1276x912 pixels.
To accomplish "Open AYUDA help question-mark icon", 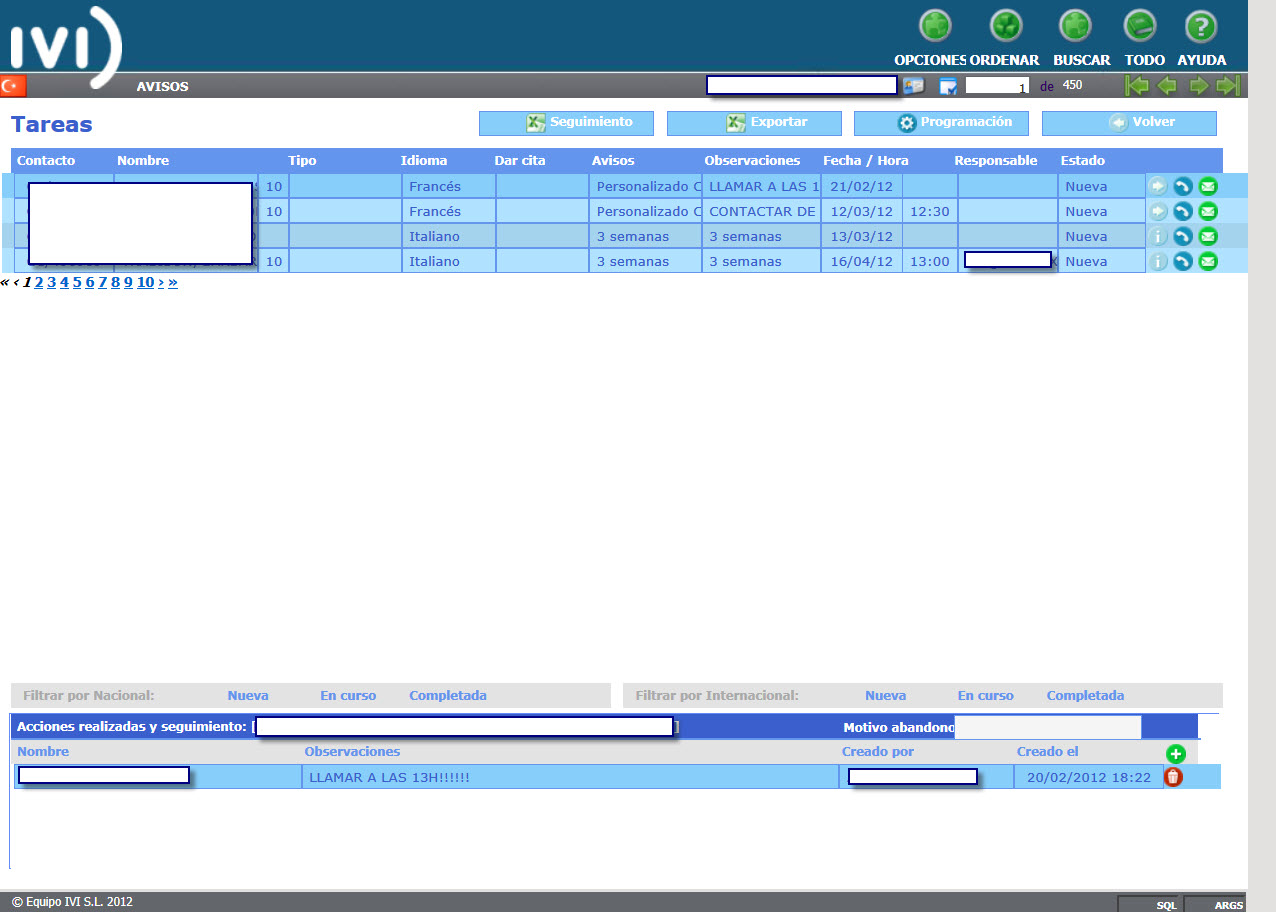I will [1201, 25].
